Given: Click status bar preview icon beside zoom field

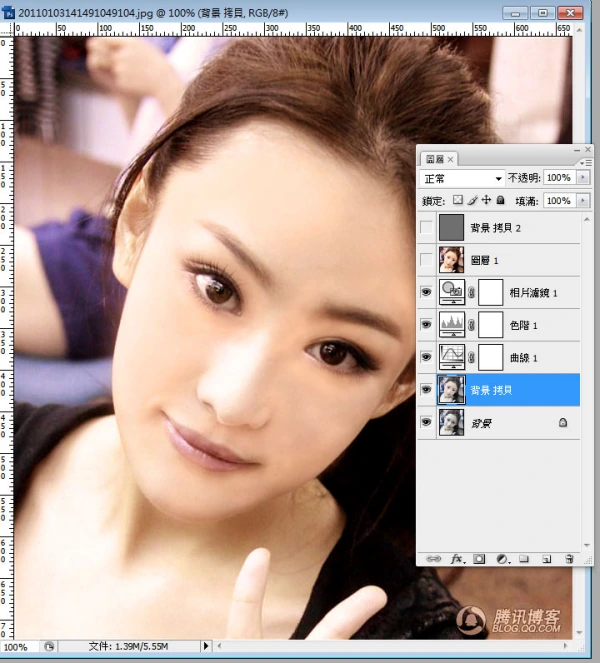Looking at the screenshot, I should 49,646.
